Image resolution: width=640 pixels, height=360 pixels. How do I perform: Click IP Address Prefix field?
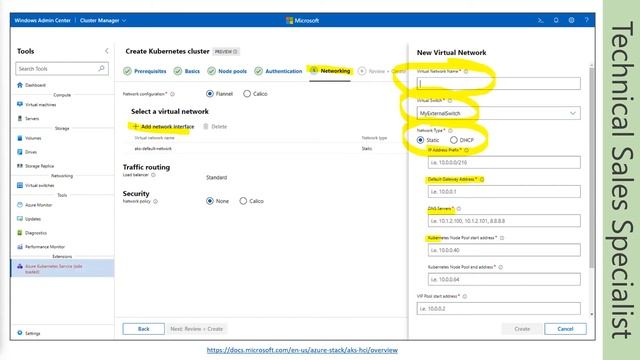(x=504, y=162)
